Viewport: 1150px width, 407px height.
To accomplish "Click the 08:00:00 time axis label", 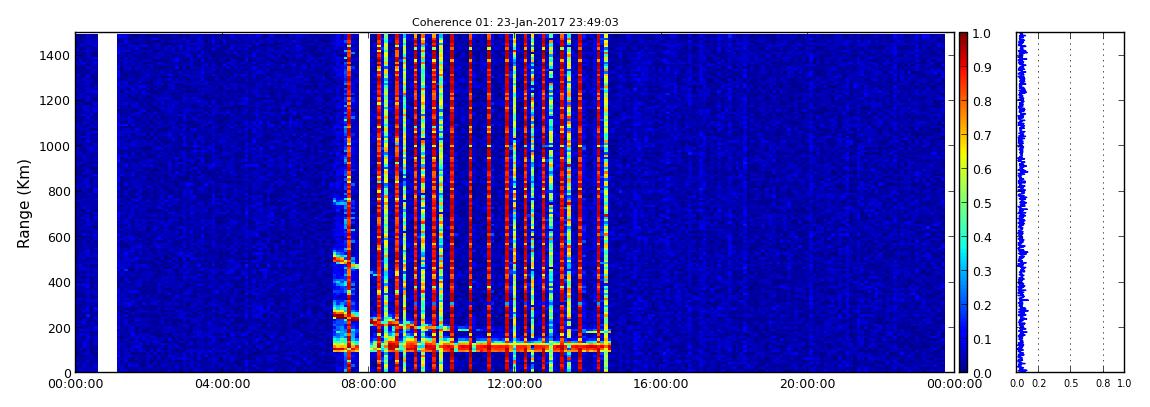I will 367,384.
